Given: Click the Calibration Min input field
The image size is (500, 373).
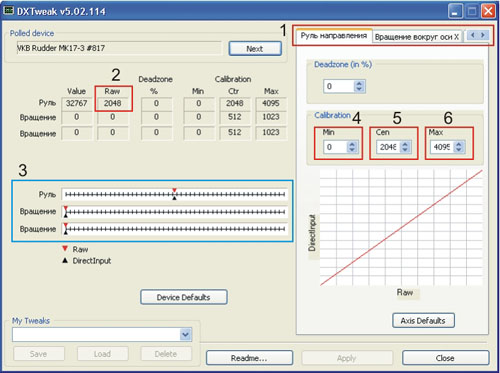Looking at the screenshot, I should pyautogui.click(x=335, y=147).
